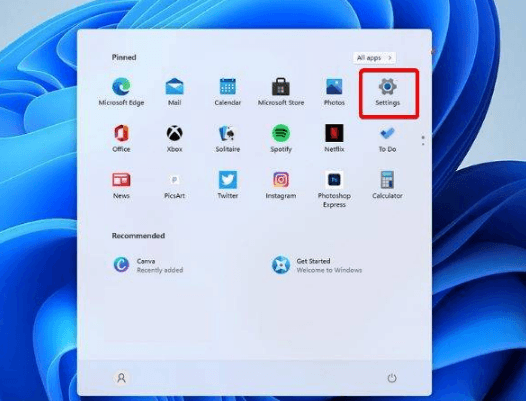Launch the Mail app

click(x=174, y=92)
